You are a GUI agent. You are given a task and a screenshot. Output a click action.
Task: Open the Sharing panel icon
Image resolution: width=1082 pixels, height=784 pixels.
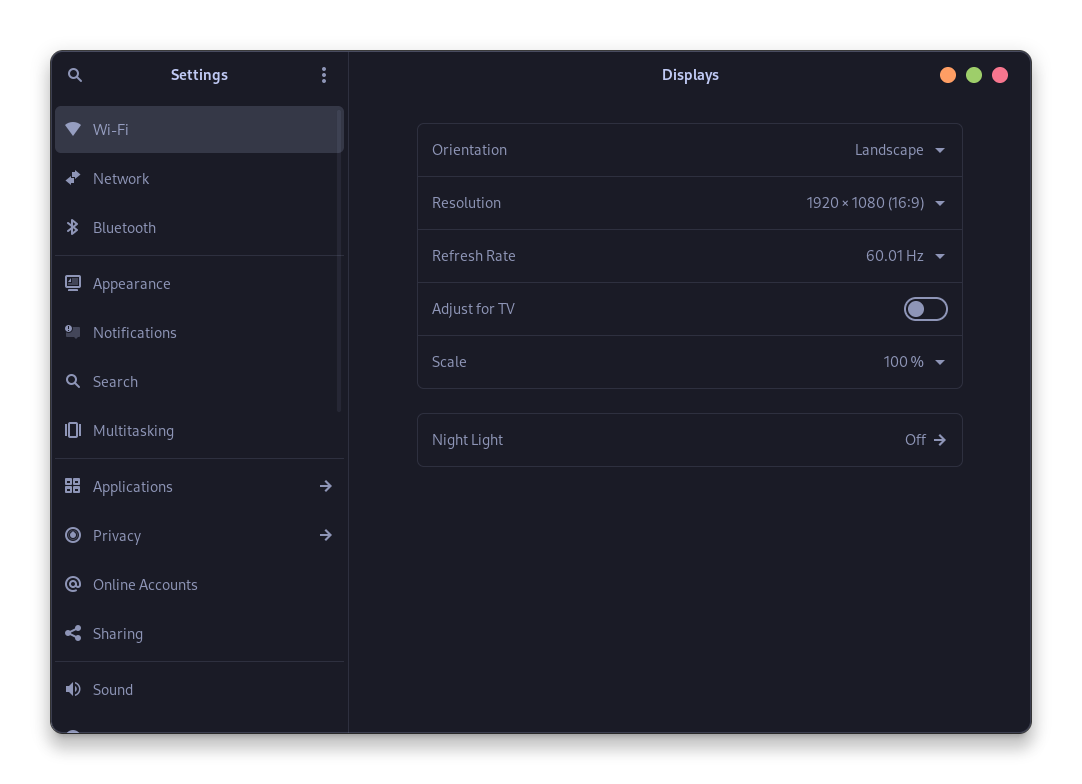73,633
